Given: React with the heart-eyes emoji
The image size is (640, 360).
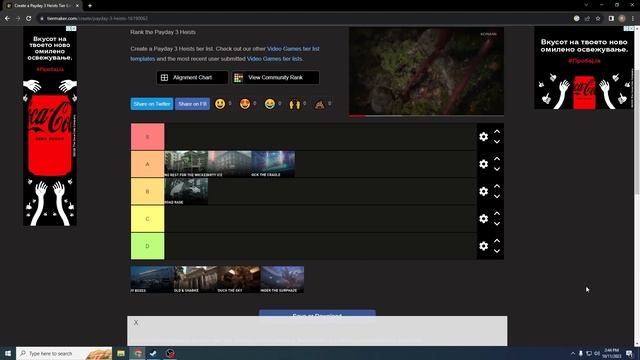Looking at the screenshot, I should click(x=245, y=104).
